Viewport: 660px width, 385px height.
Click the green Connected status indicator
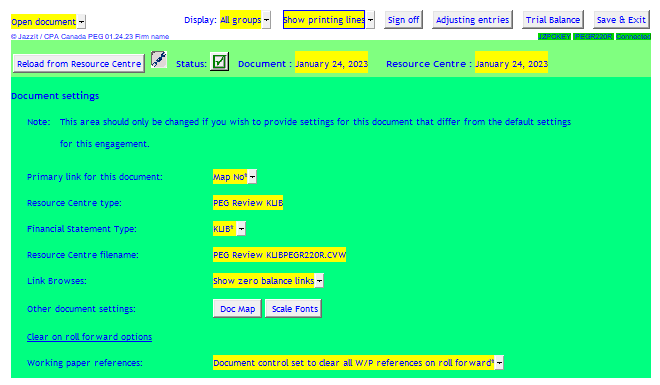pyautogui.click(x=633, y=37)
